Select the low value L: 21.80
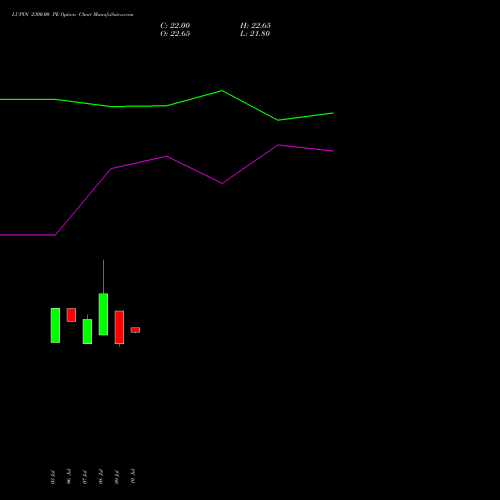The width and height of the screenshot is (500, 500). (x=255, y=34)
